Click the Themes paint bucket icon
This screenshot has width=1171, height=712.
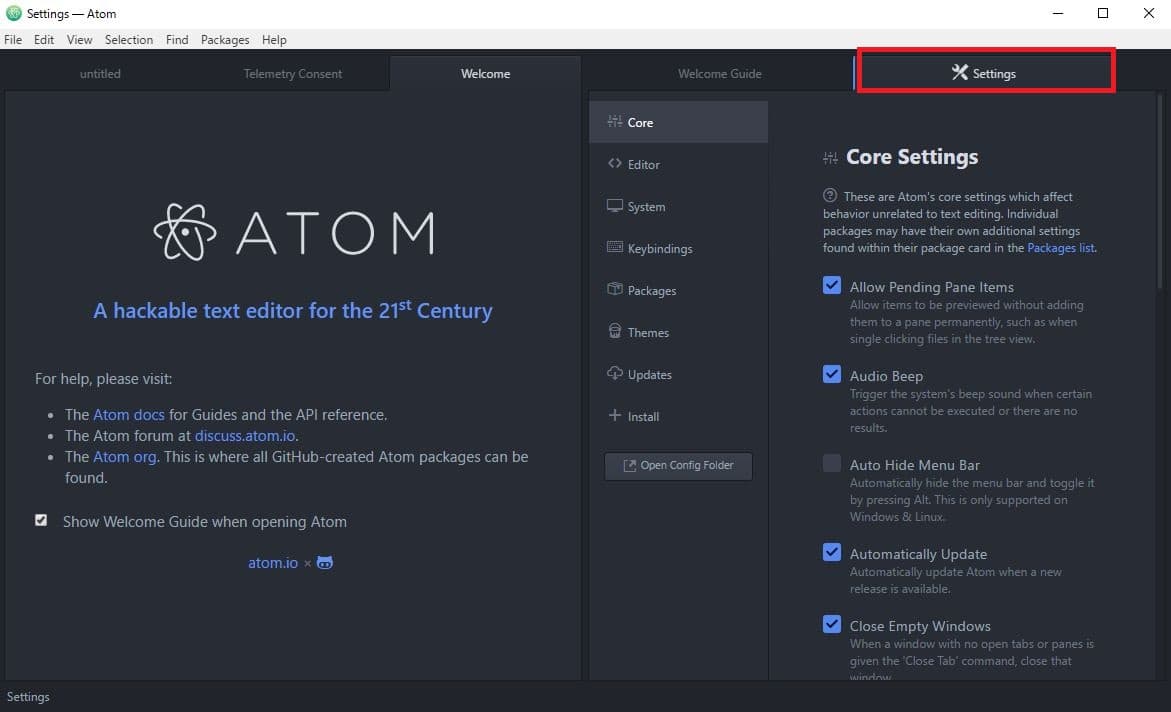point(614,332)
